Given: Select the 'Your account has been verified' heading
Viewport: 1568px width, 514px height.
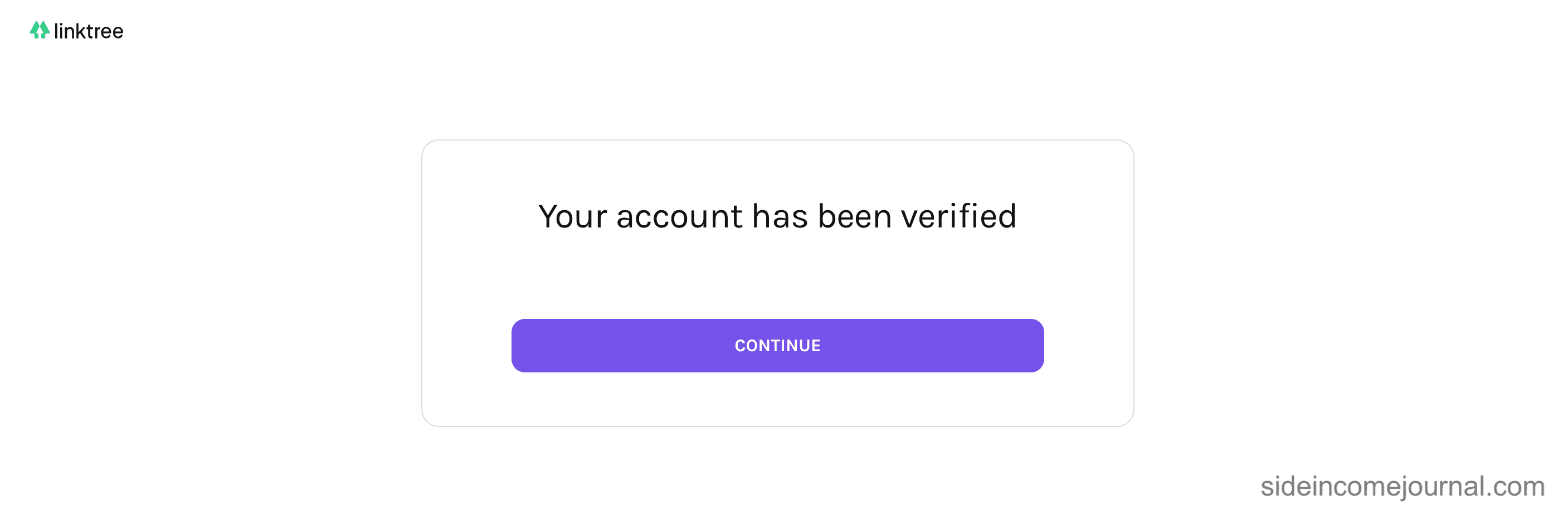Looking at the screenshot, I should [x=777, y=216].
